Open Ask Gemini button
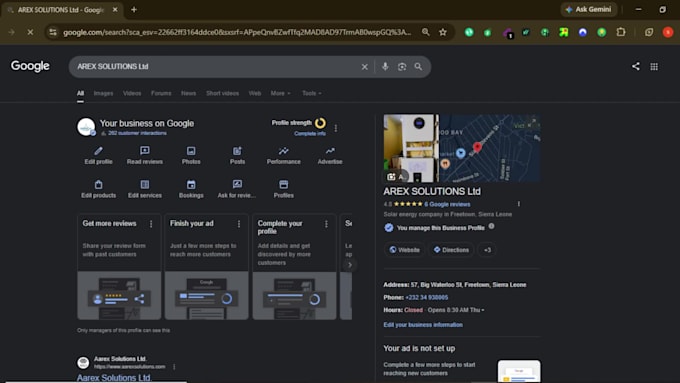 pyautogui.click(x=589, y=9)
